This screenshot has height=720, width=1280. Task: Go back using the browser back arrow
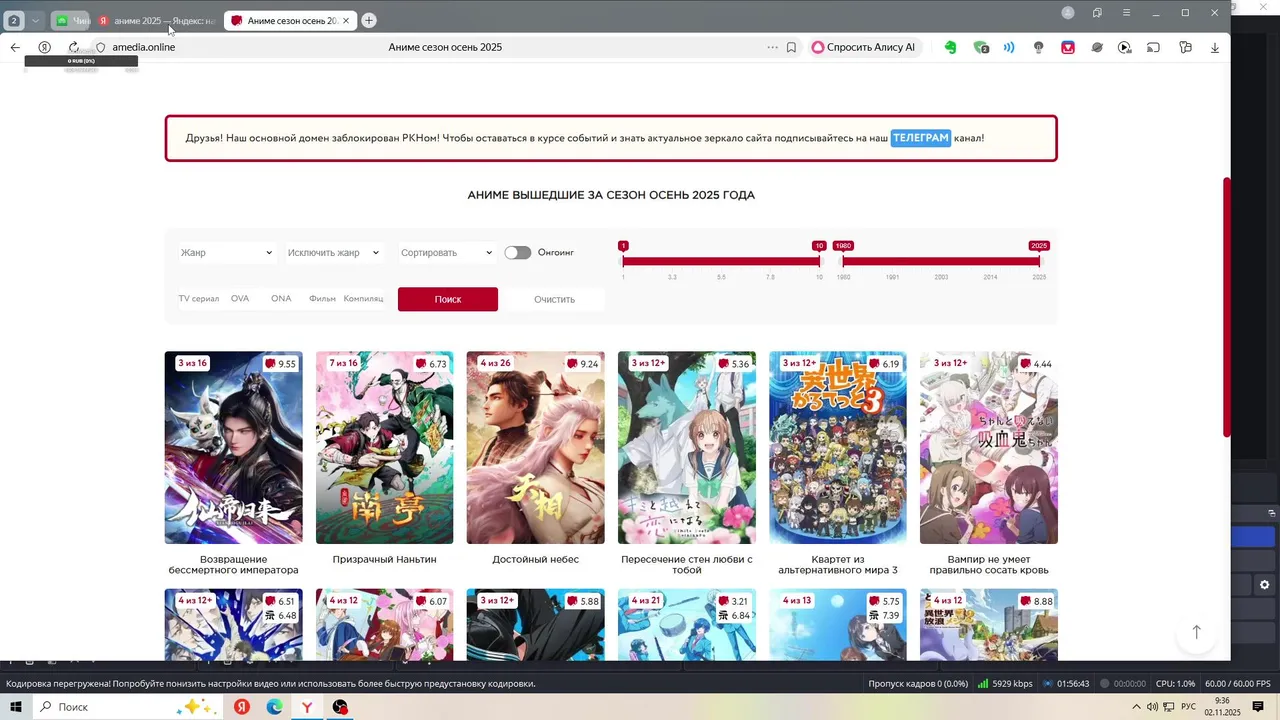pos(15,47)
